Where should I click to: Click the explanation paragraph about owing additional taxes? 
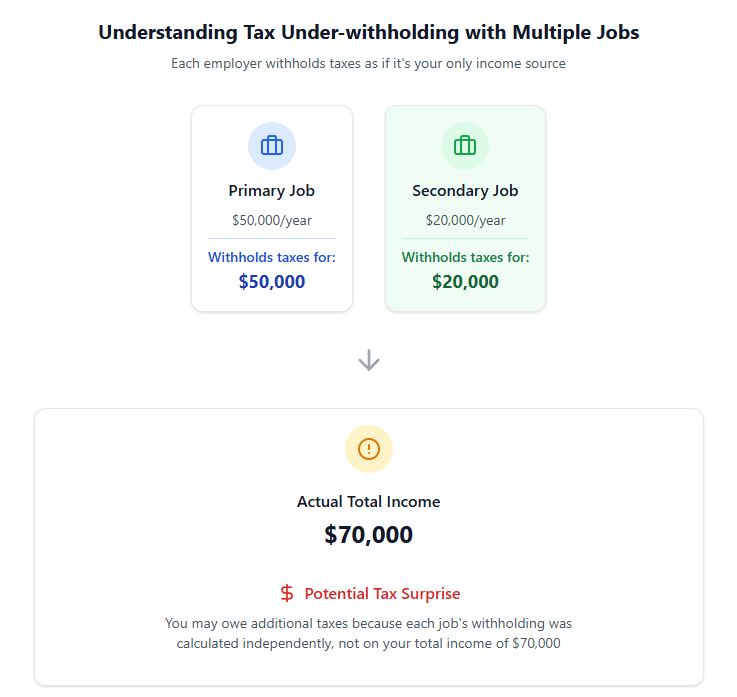click(x=369, y=633)
